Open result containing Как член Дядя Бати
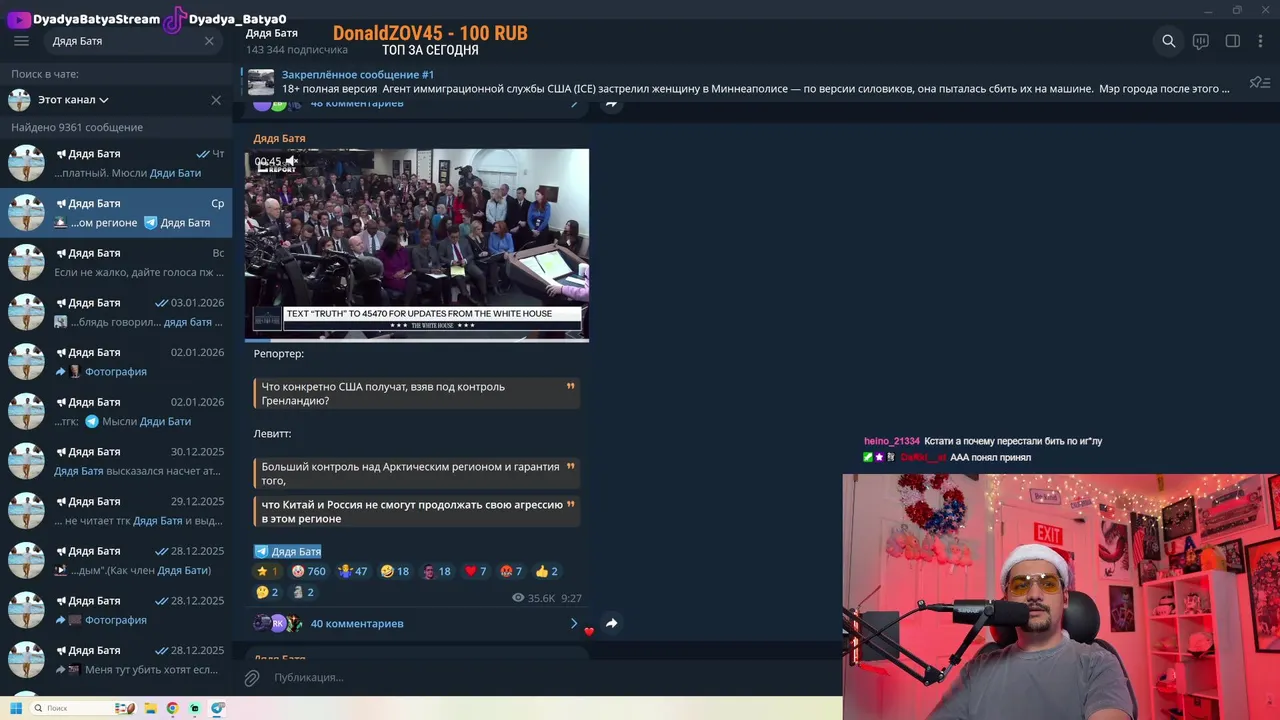 coord(116,560)
